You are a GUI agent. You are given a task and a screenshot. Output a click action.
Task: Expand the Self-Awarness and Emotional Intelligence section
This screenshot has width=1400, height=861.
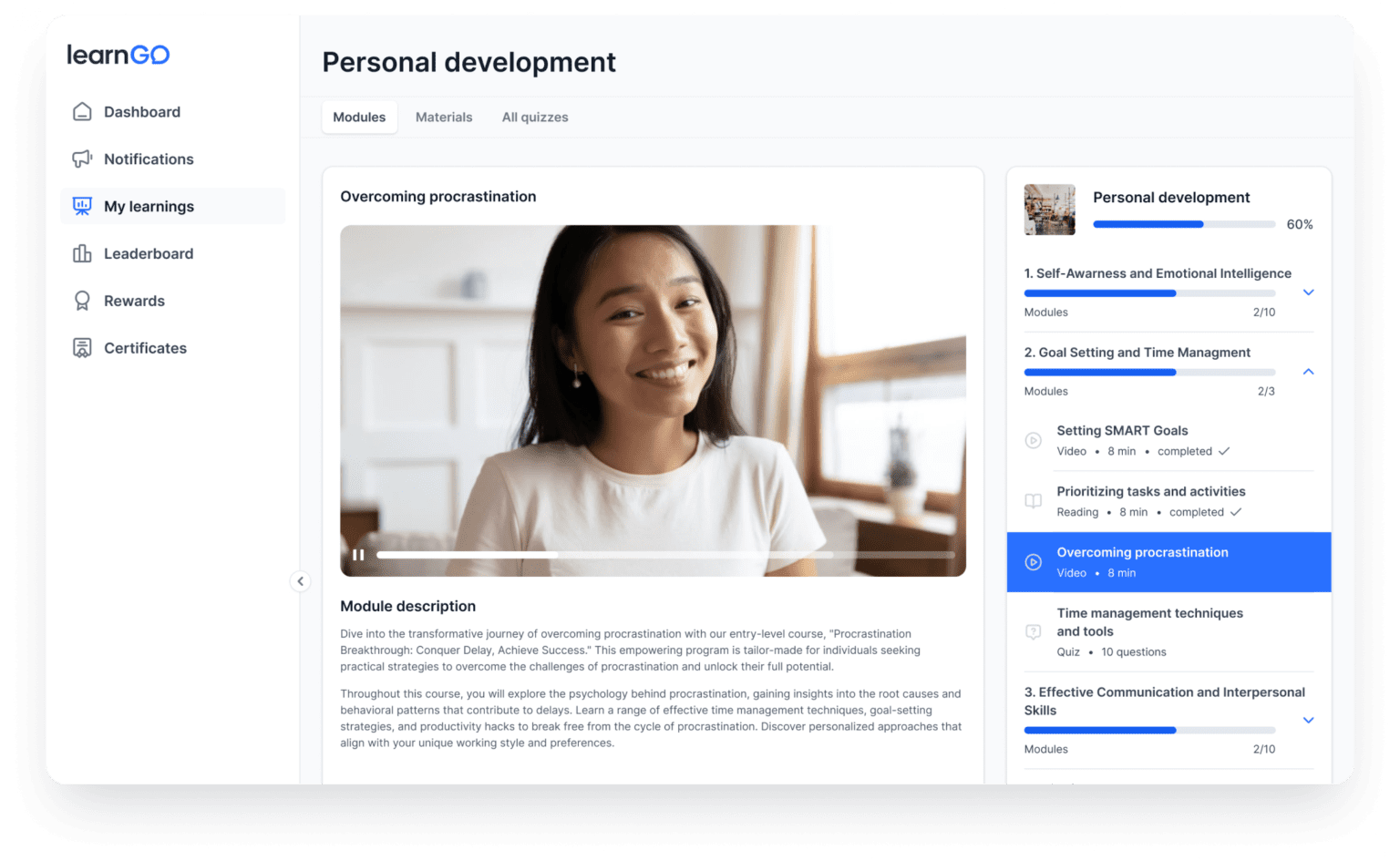coord(1308,292)
